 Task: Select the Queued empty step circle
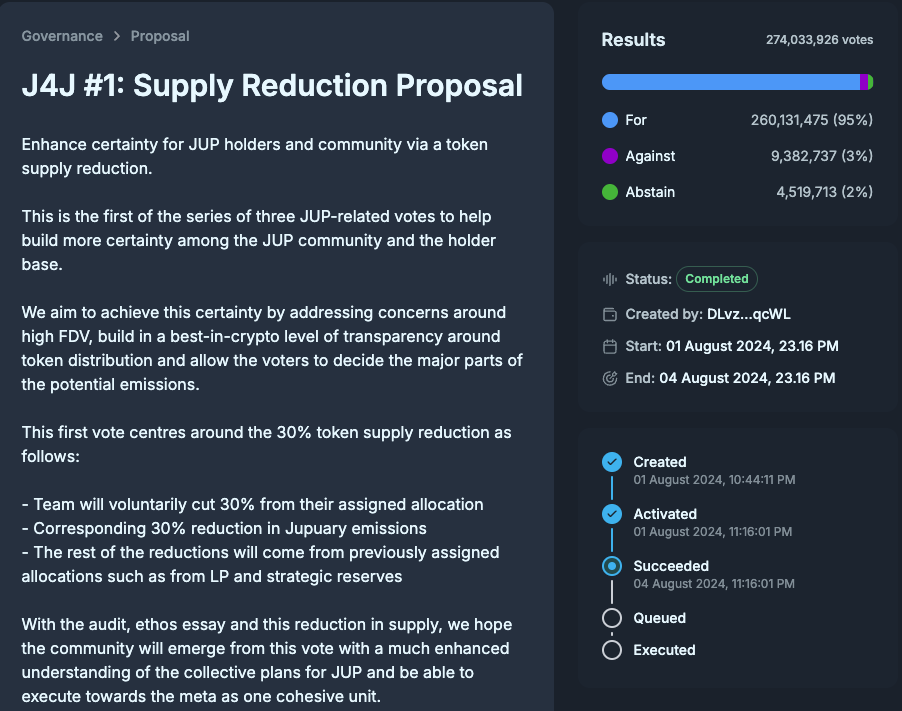pyautogui.click(x=612, y=618)
